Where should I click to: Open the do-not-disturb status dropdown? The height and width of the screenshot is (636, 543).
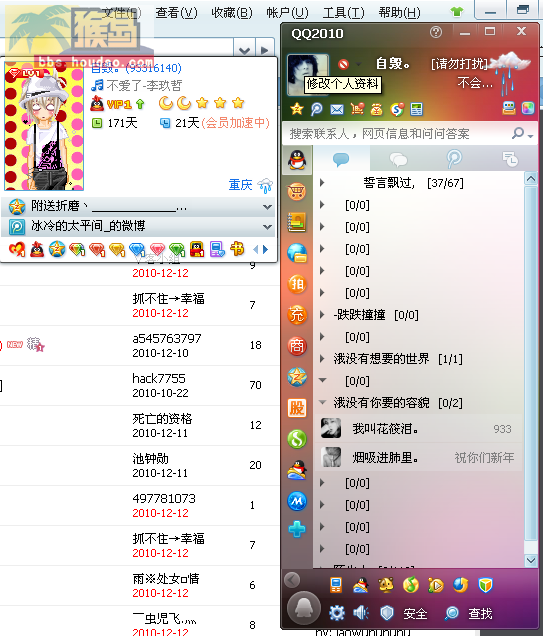(x=358, y=64)
